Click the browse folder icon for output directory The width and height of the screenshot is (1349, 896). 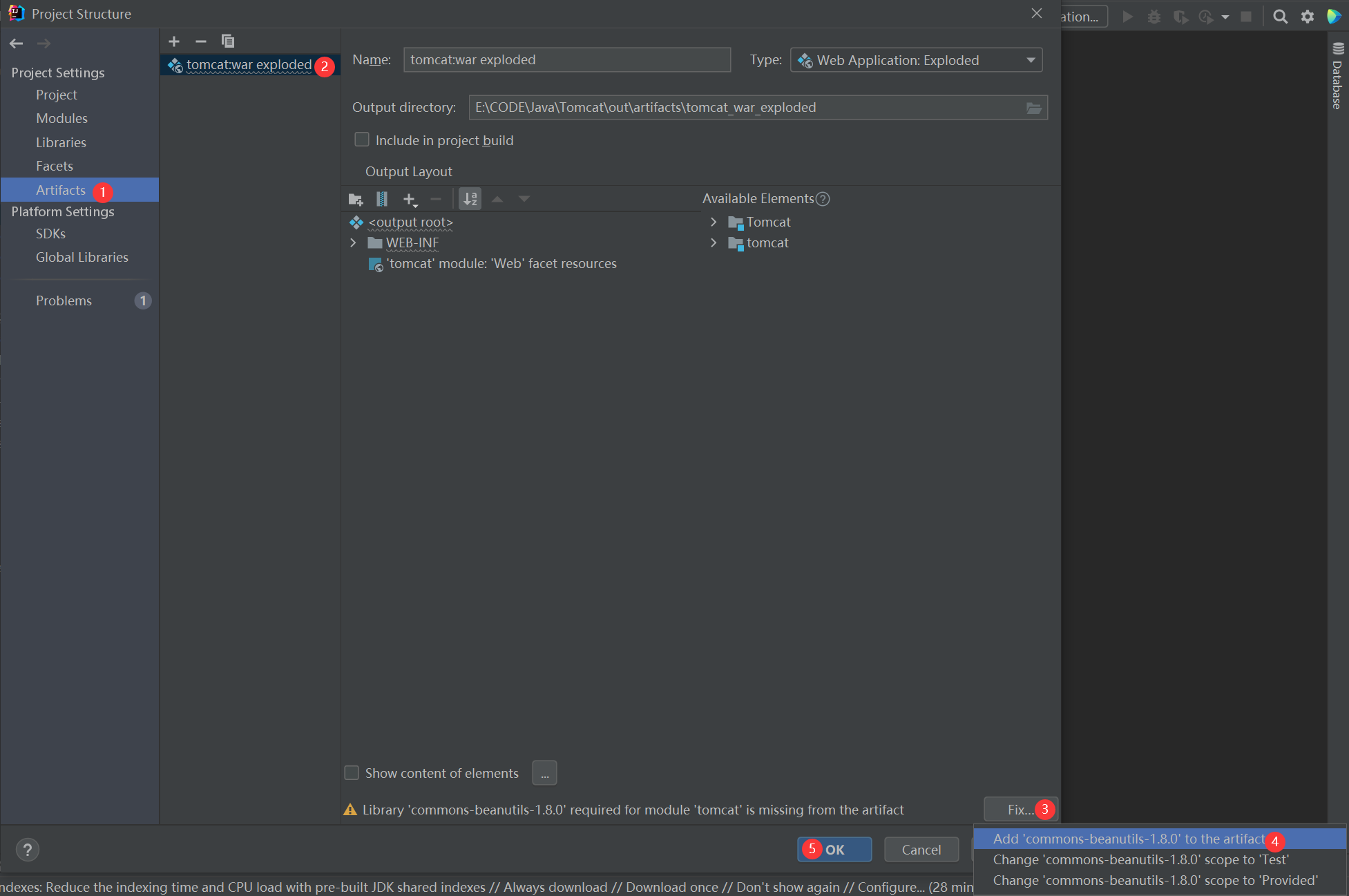(1033, 108)
